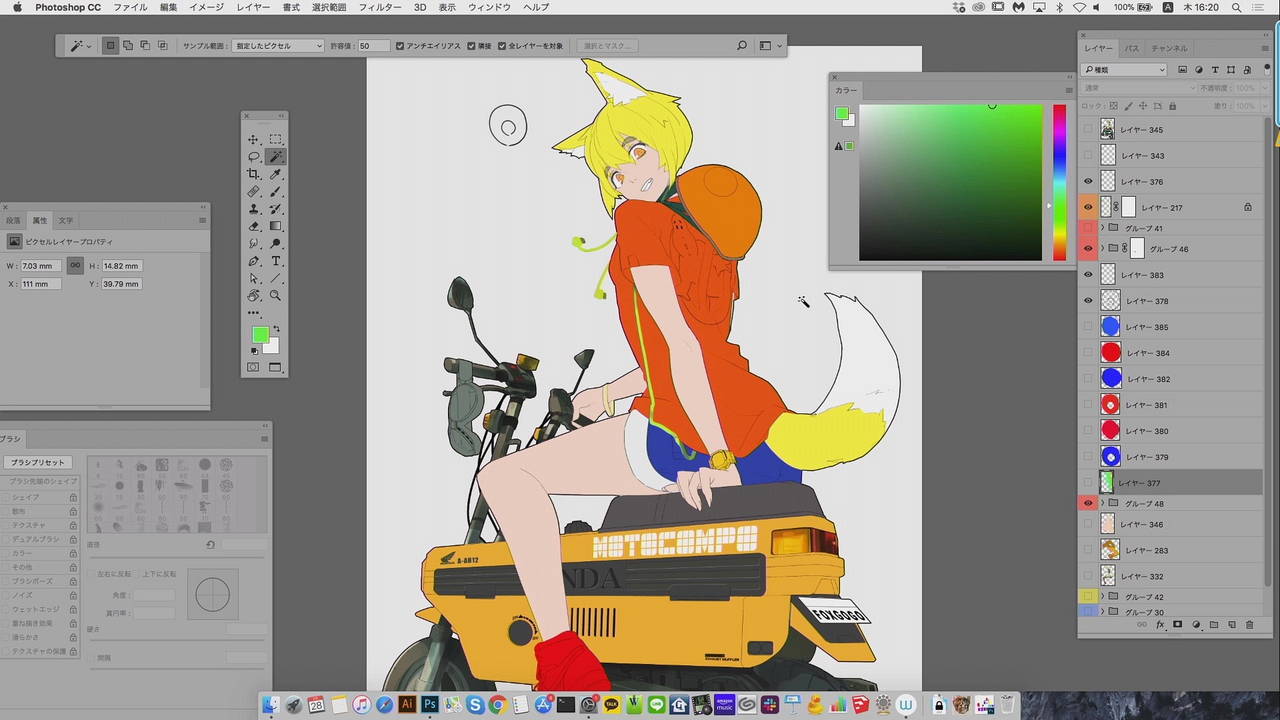Switch to the チャンネル tab
This screenshot has height=720, width=1280.
pyautogui.click(x=1169, y=48)
